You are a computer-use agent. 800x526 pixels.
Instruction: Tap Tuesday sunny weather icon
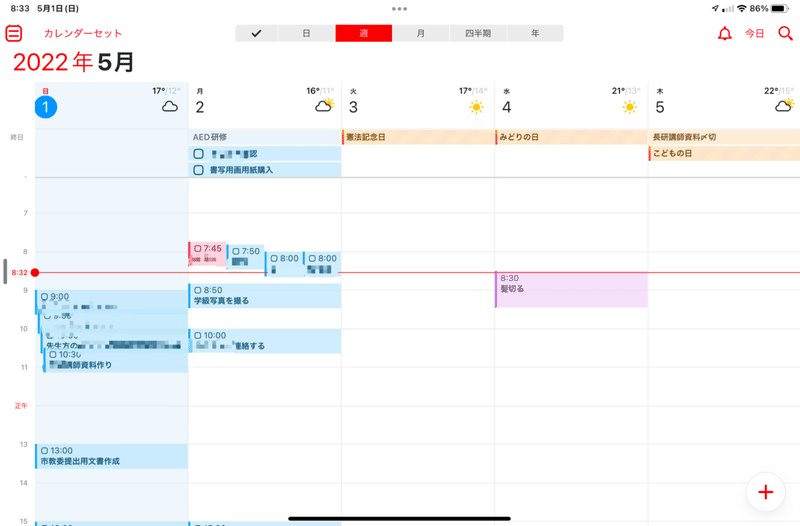[477, 107]
